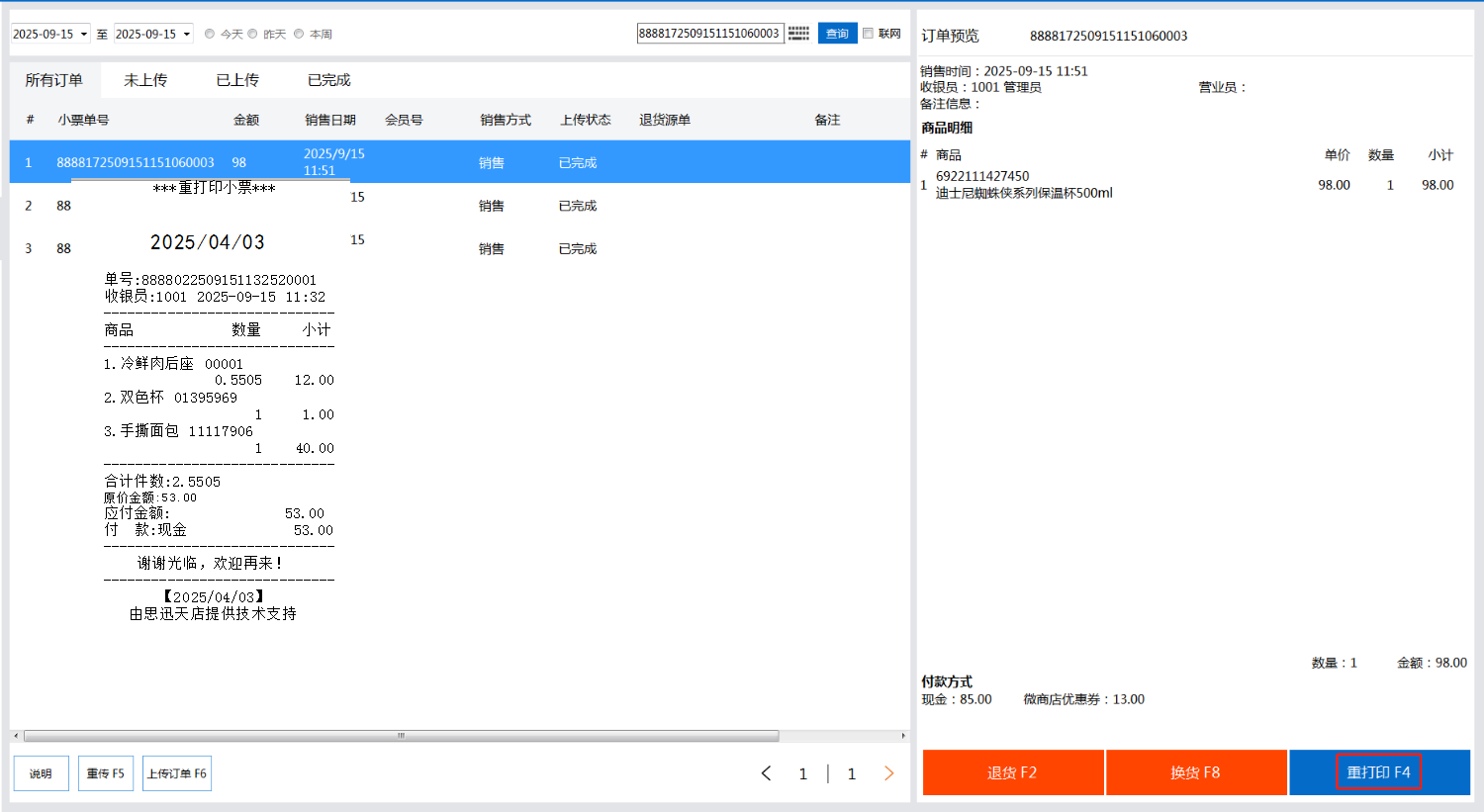1484x812 pixels.
Task: Select the 本周 radio button
Action: point(299,34)
